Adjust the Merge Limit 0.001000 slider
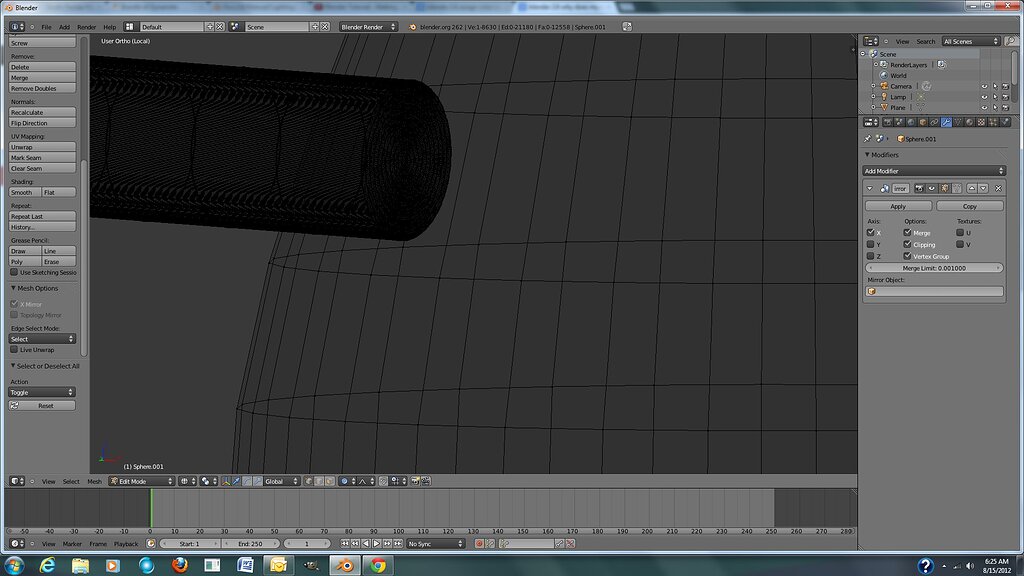This screenshot has height=576, width=1024. click(934, 268)
